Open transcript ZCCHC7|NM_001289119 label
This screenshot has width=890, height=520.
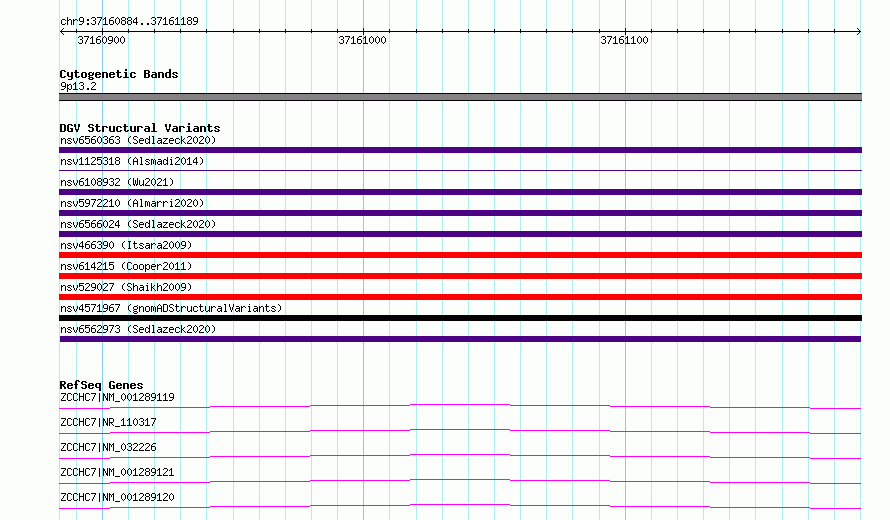(117, 397)
